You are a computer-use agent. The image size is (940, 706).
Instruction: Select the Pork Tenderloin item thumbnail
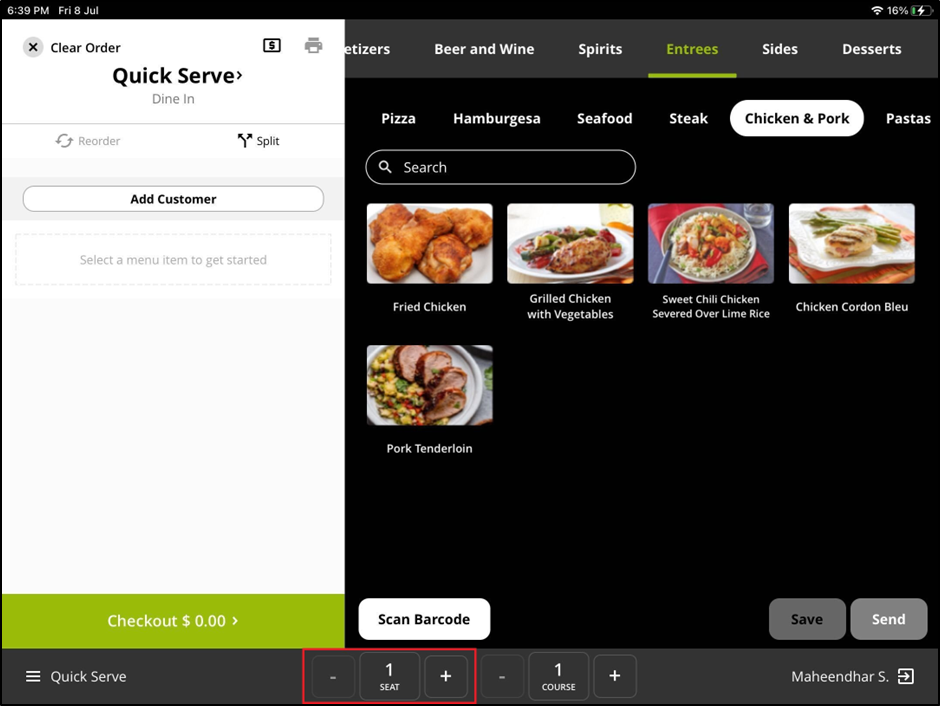[x=429, y=385]
